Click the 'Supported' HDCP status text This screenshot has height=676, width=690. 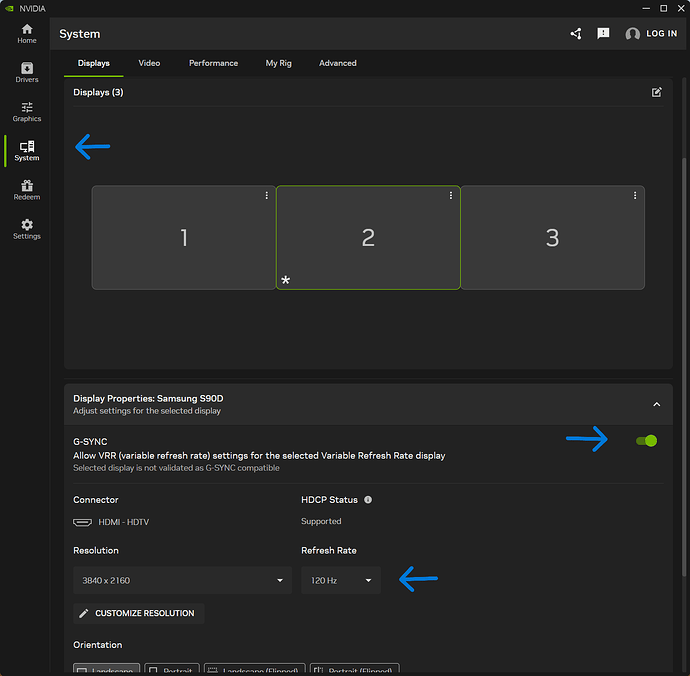tap(321, 521)
